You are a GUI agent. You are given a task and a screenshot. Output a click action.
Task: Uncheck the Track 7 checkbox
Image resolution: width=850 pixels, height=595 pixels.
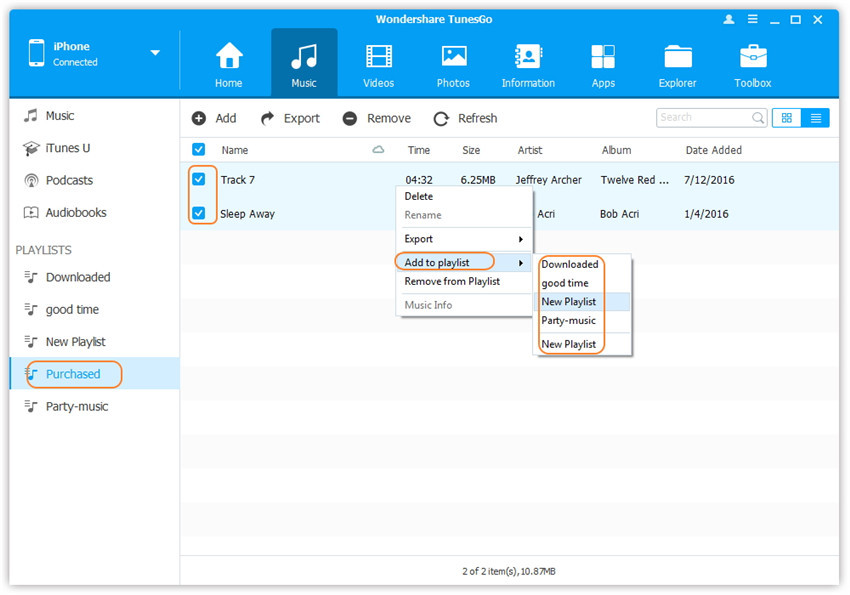[199, 179]
